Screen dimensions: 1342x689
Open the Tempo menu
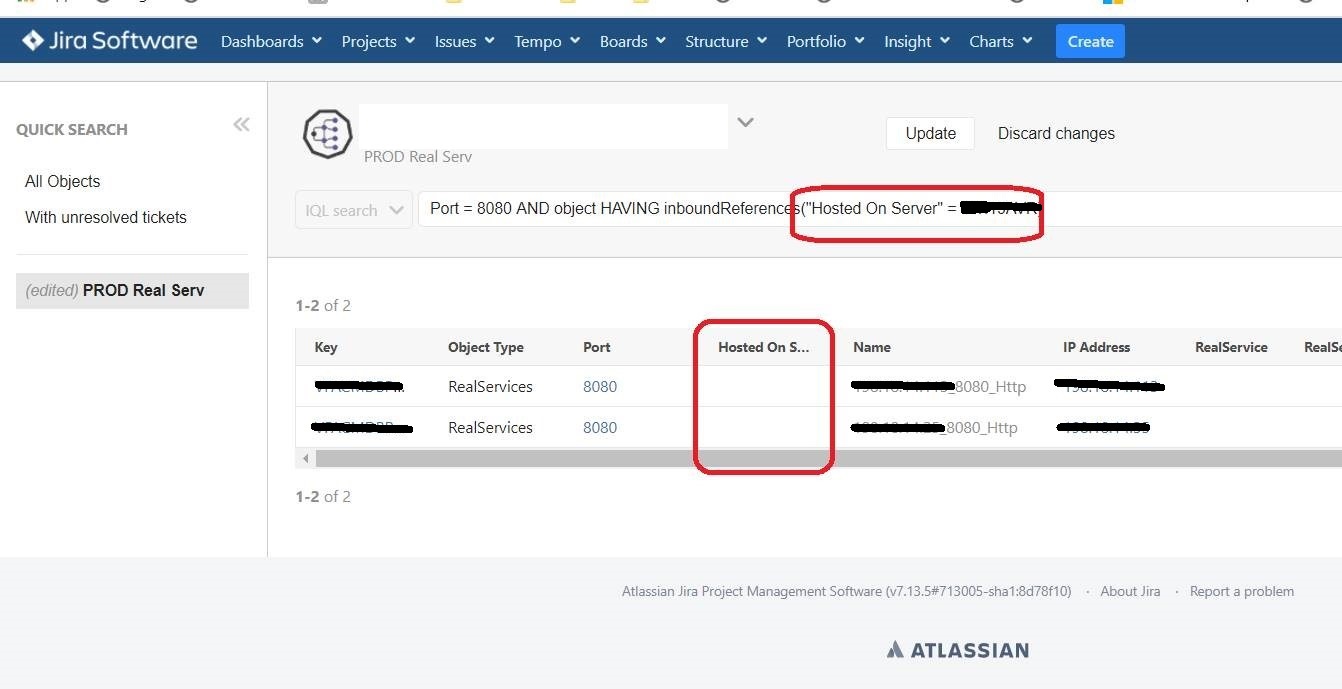coord(547,41)
